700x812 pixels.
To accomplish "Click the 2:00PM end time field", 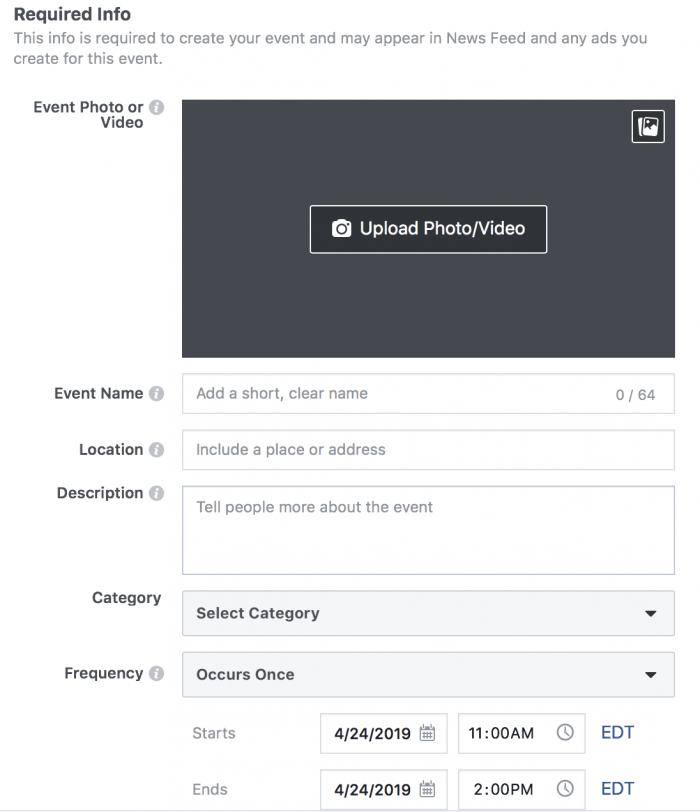I will [521, 789].
